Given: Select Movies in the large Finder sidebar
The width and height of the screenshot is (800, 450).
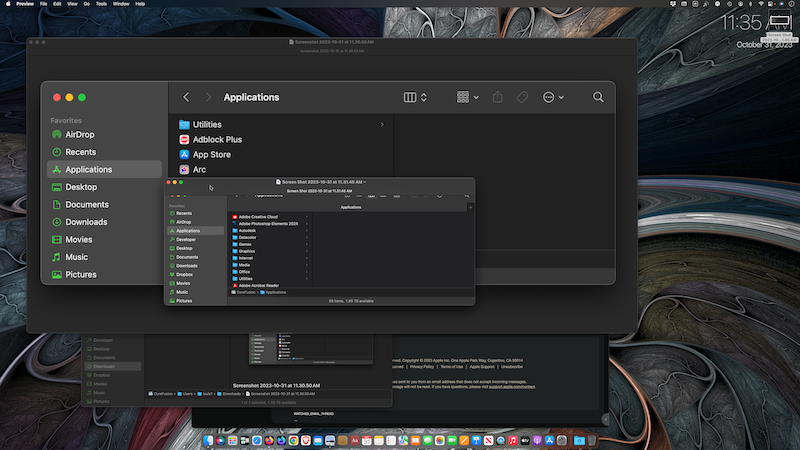Looking at the screenshot, I should tap(78, 239).
